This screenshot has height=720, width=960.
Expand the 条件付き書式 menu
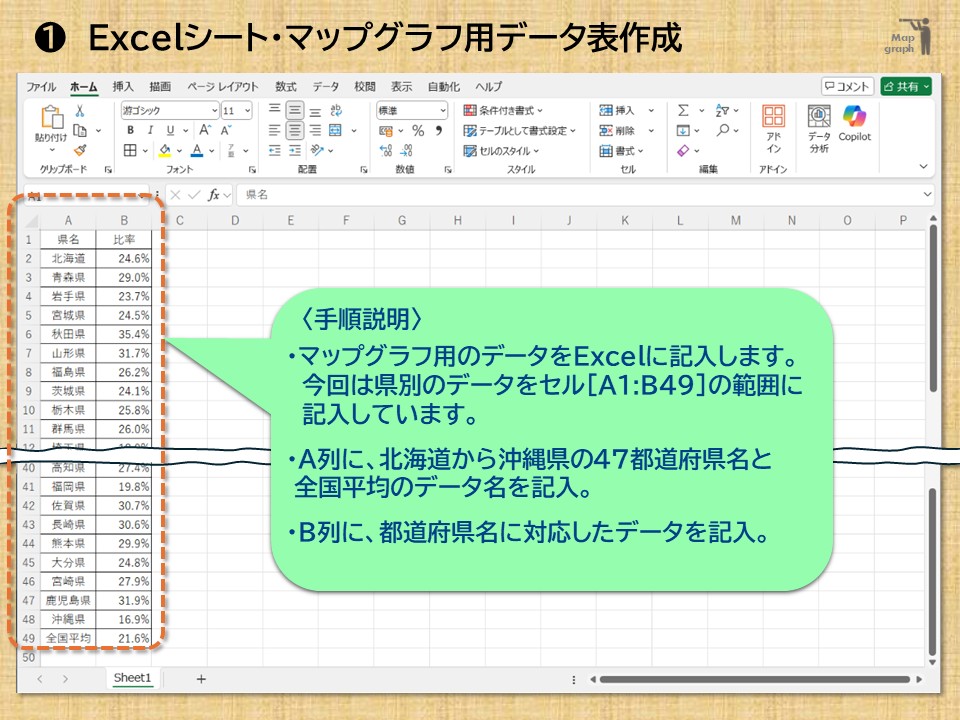point(503,110)
